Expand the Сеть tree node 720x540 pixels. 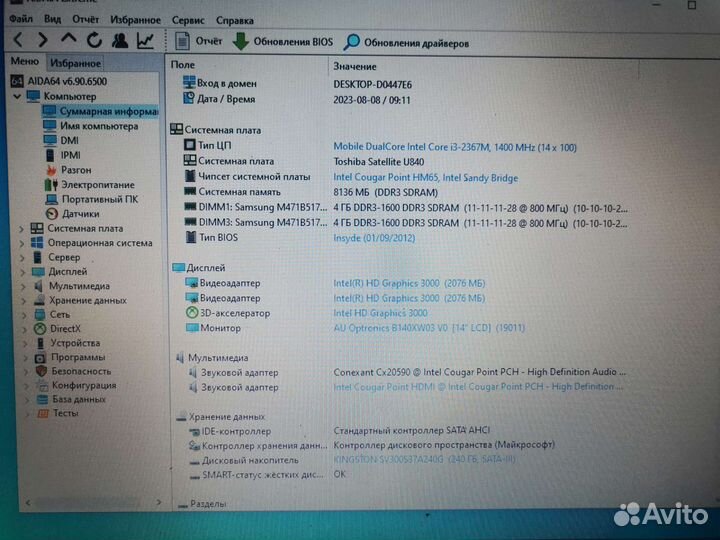(24, 315)
